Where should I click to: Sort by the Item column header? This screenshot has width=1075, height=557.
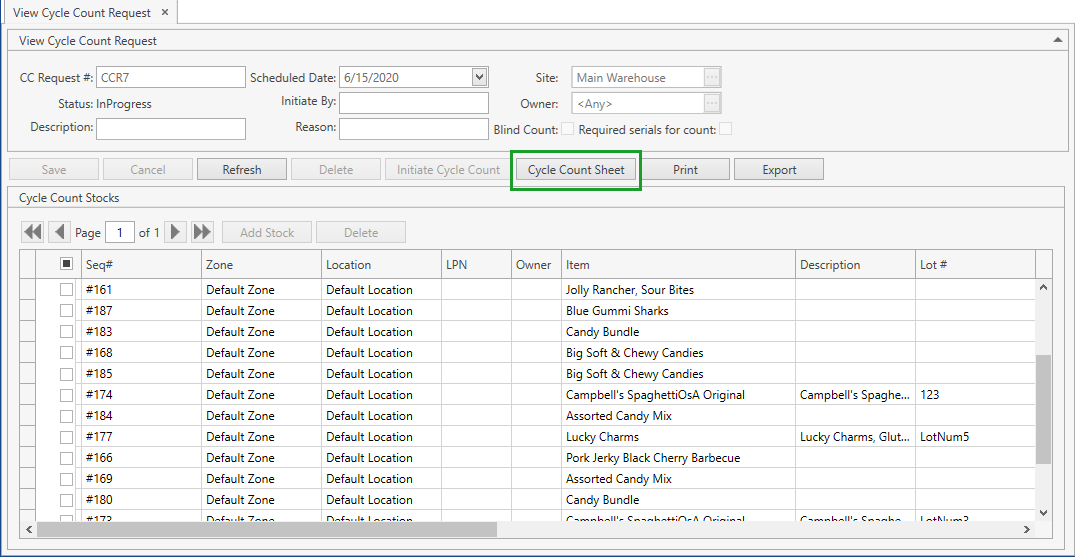click(678, 265)
